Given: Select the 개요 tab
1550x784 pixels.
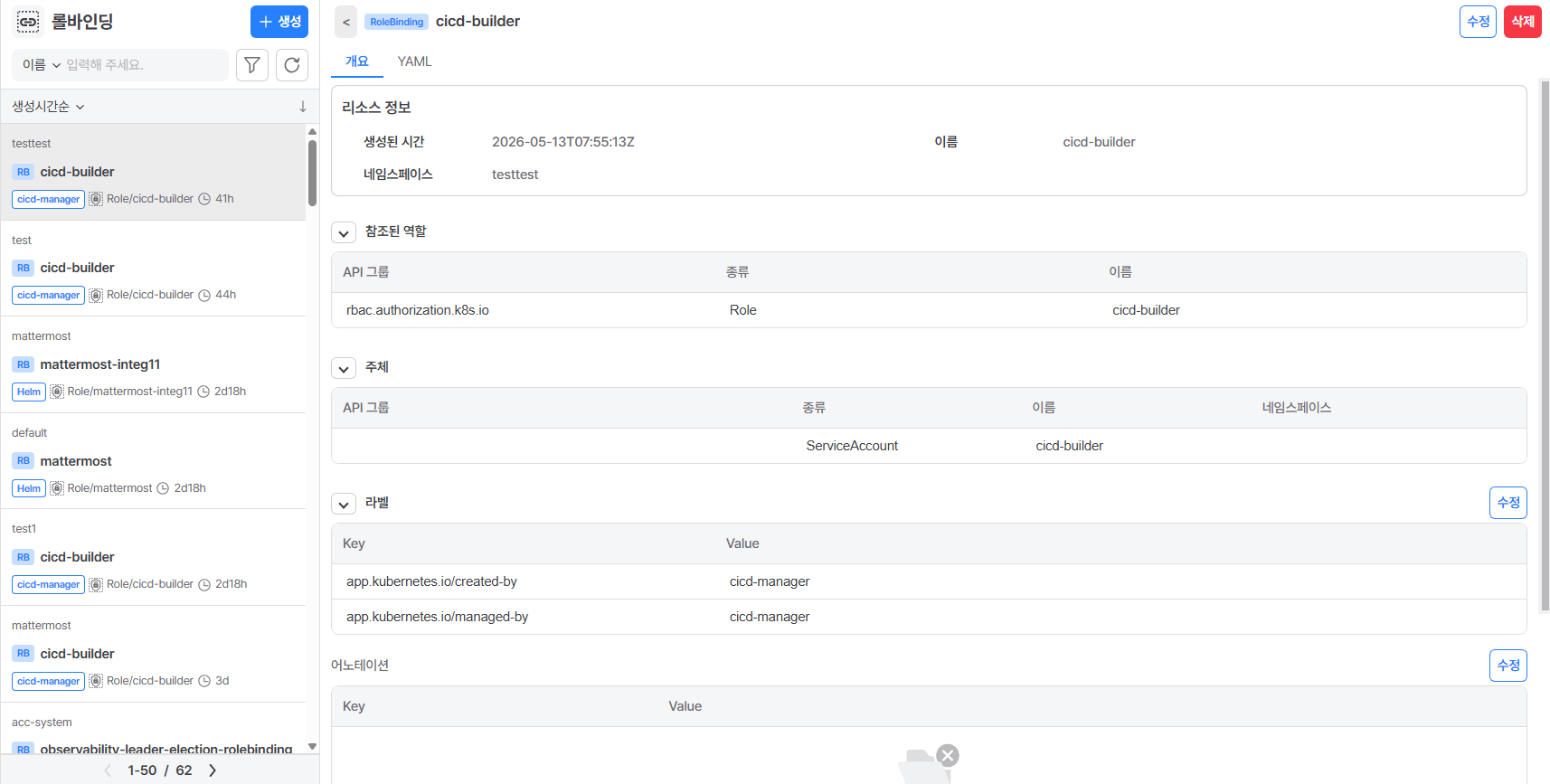Looking at the screenshot, I should 357,61.
